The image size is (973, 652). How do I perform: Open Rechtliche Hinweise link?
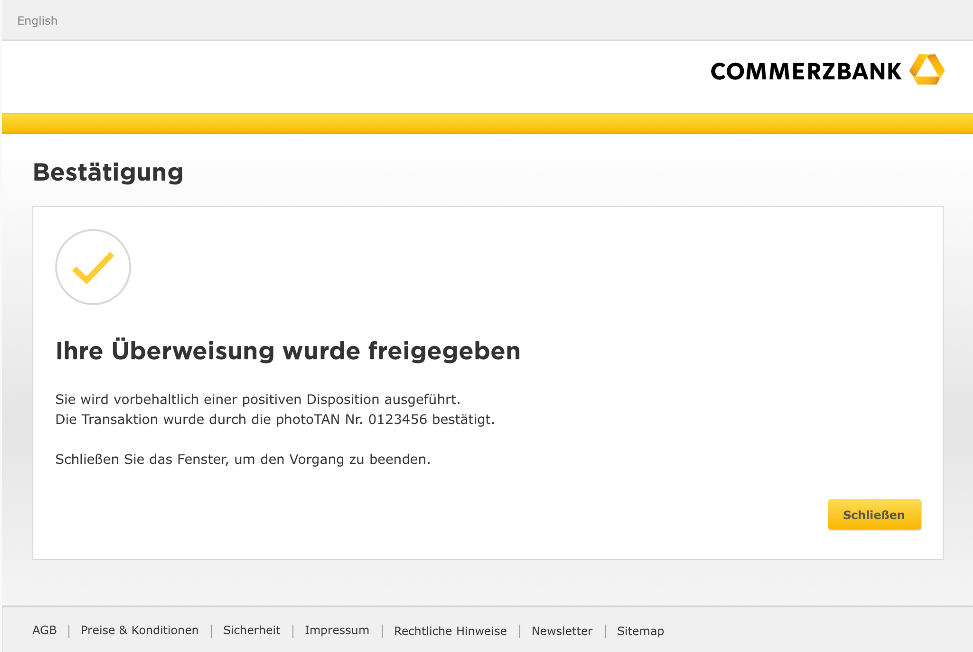pyautogui.click(x=450, y=631)
